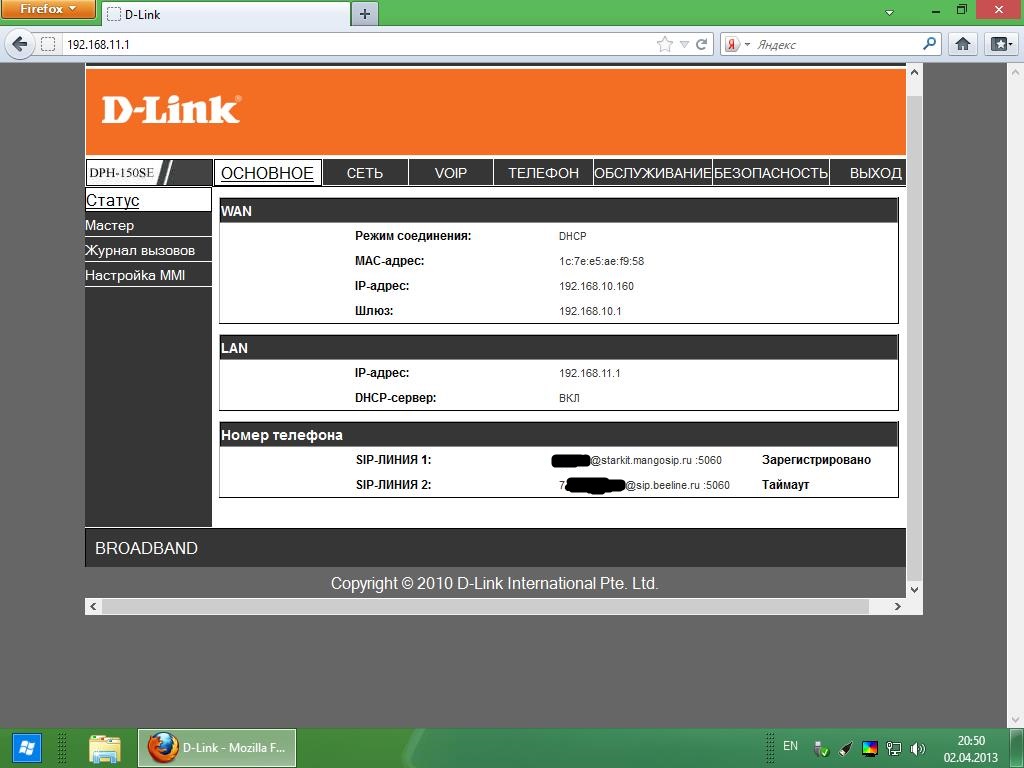Open Windows Explorer from taskbar
Viewport: 1024px width, 768px height.
[x=104, y=748]
